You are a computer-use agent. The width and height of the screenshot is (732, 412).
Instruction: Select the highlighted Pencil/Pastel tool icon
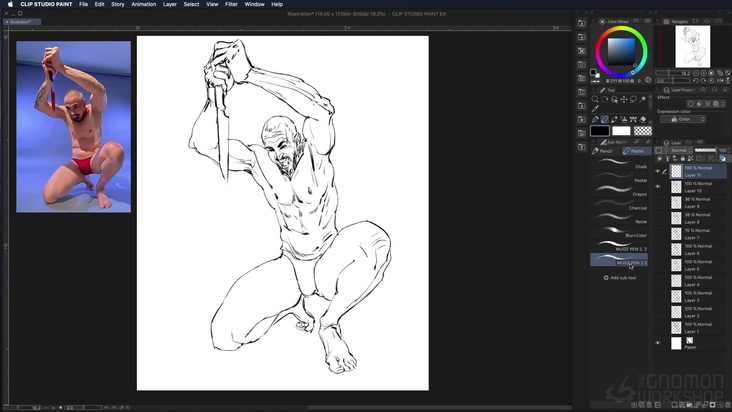[605, 119]
